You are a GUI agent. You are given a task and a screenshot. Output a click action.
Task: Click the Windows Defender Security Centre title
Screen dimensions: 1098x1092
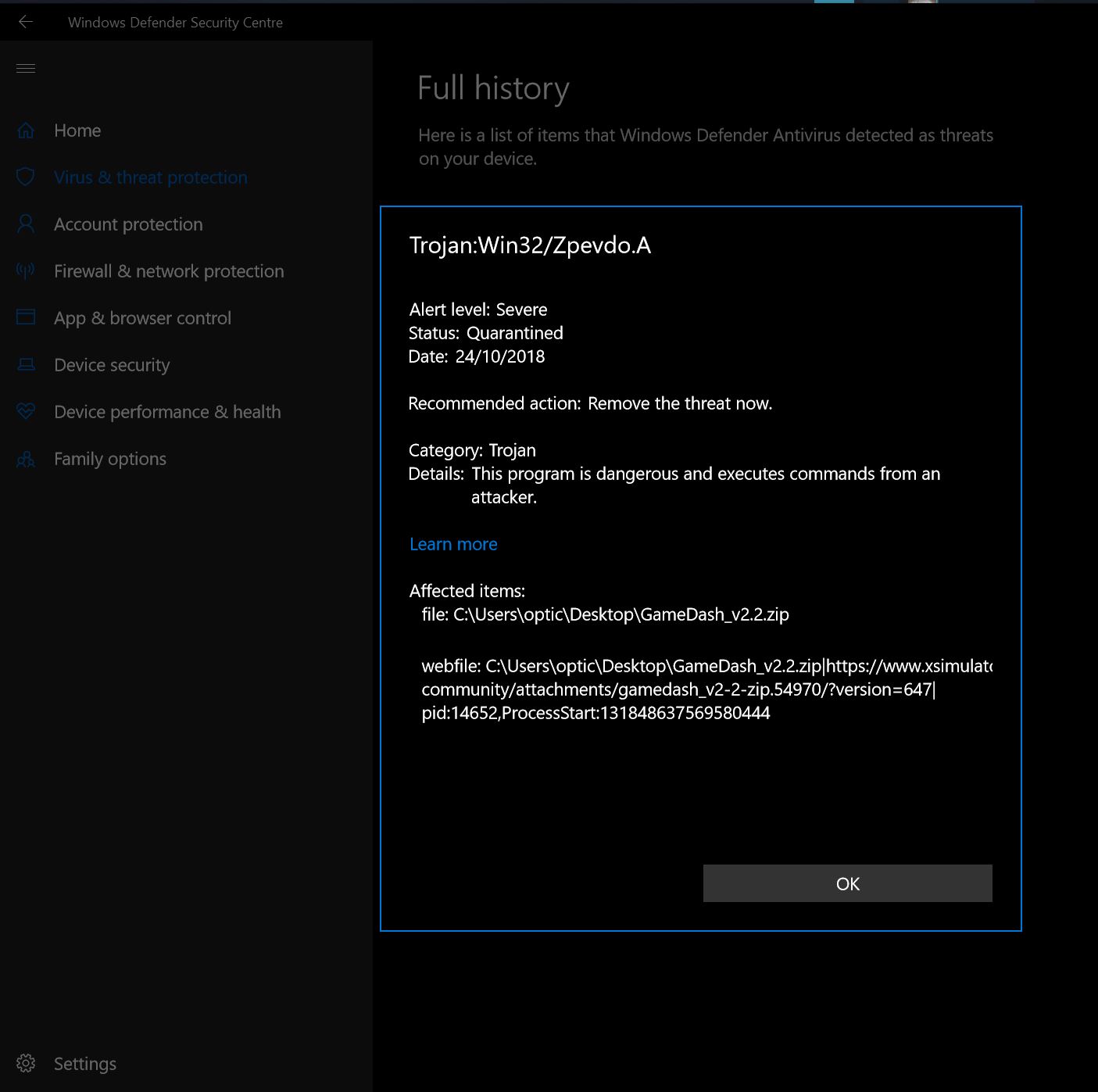[x=176, y=23]
